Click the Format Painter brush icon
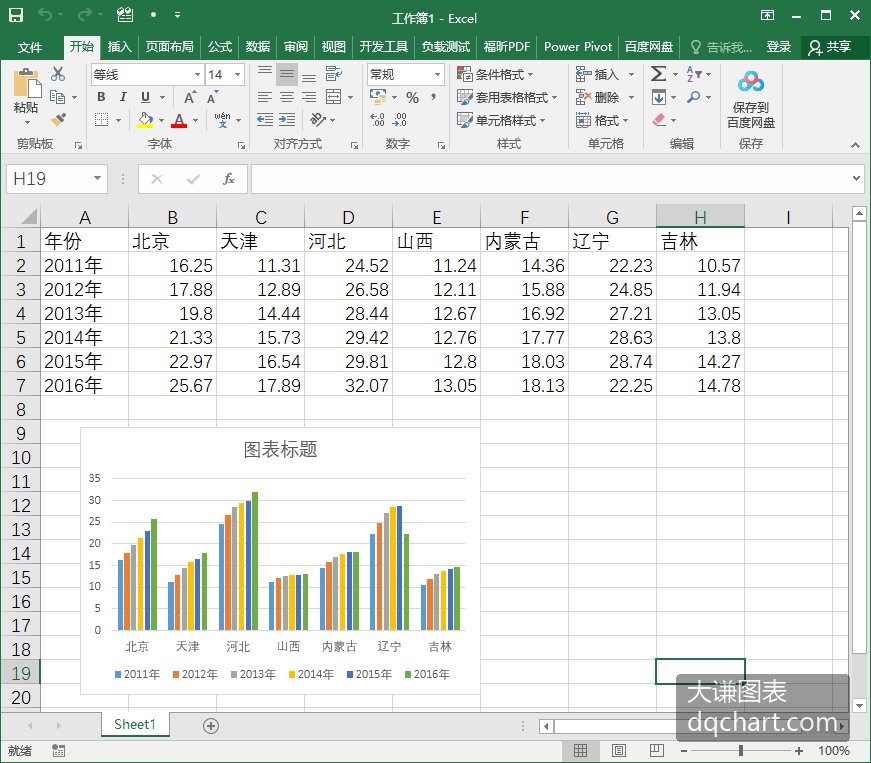 [58, 119]
